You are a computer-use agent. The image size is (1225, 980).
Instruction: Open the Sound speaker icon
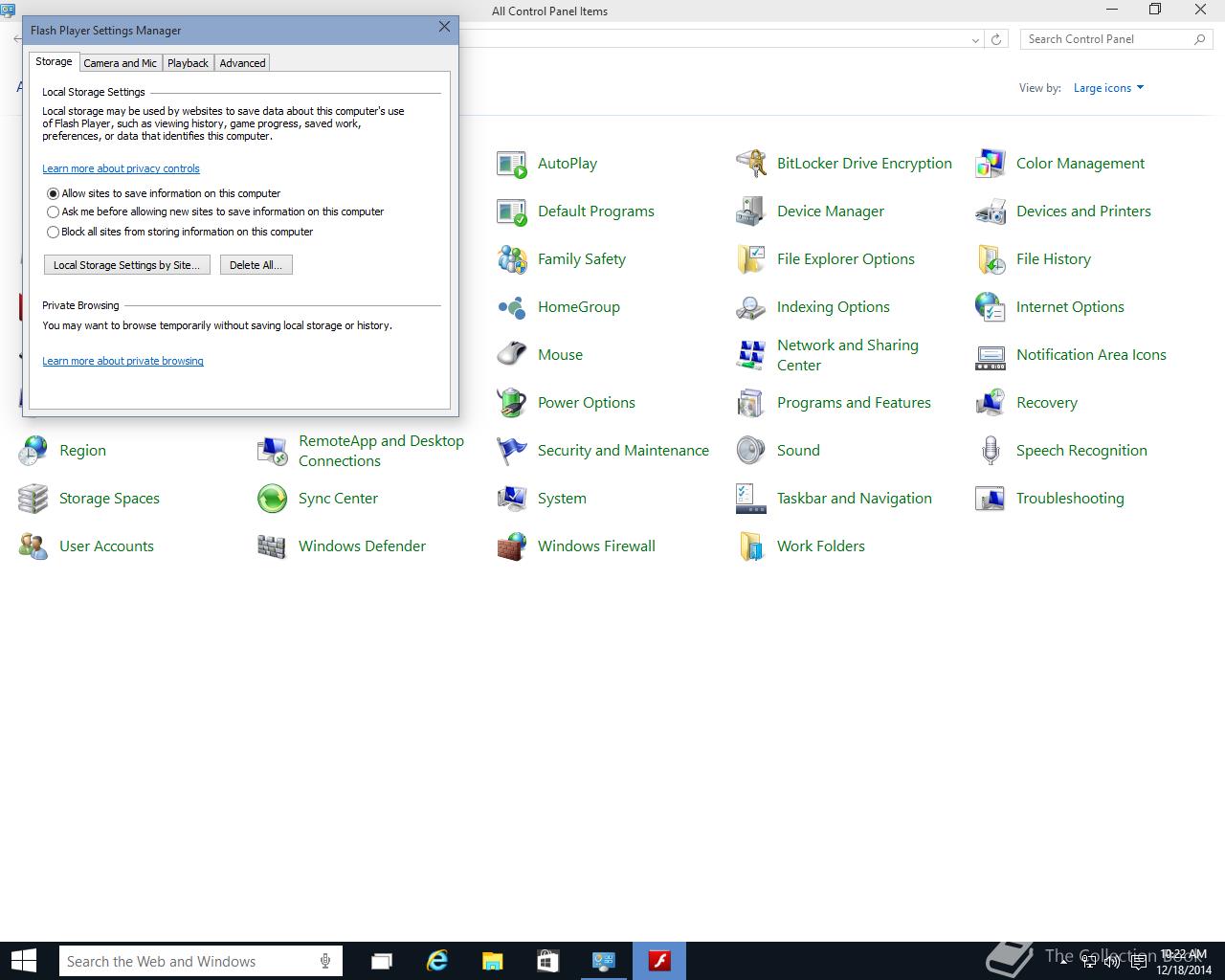751,451
